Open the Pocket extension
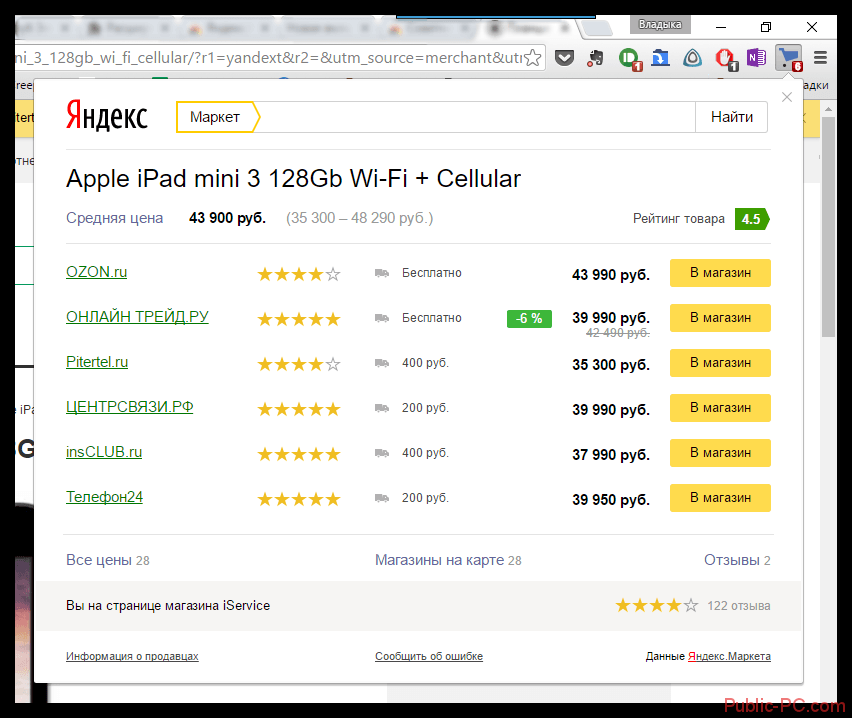This screenshot has height=718, width=852. 565,57
